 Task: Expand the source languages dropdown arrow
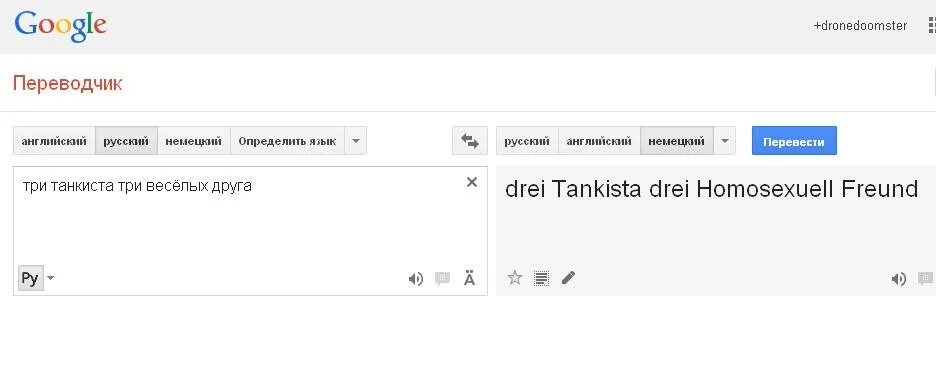[x=356, y=141]
